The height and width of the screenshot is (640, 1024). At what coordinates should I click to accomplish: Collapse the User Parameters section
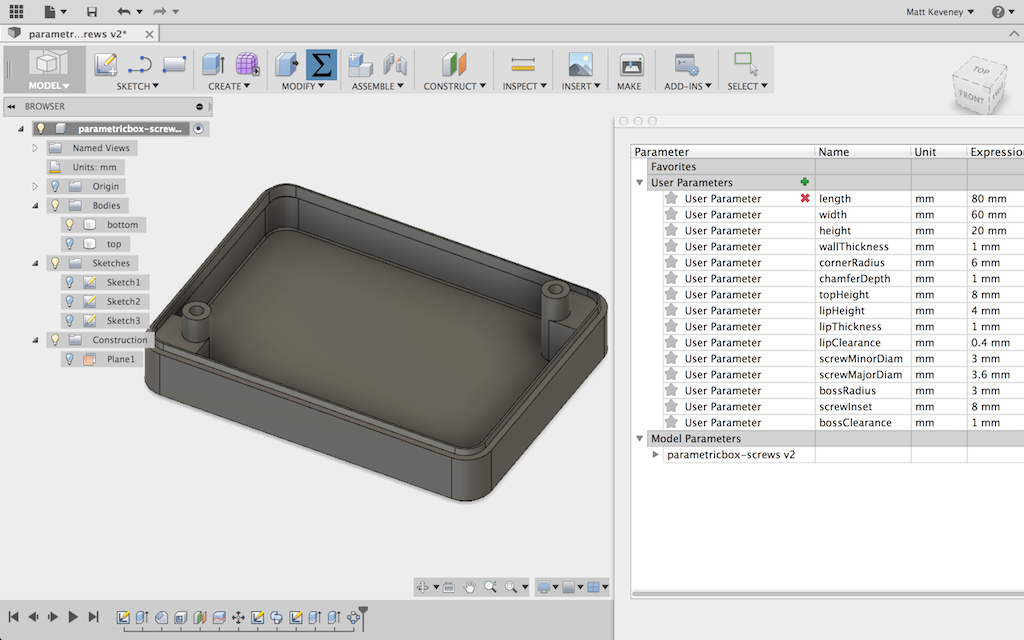point(639,182)
